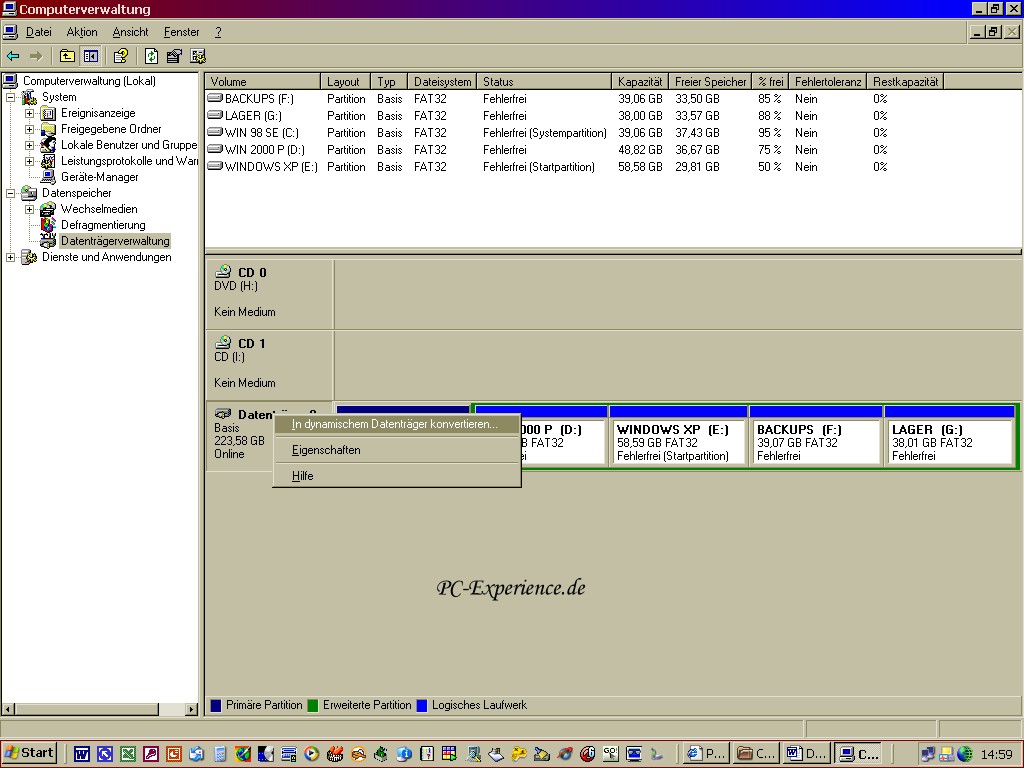Click the disk icon of BACKUPS (F:) row

(x=215, y=99)
